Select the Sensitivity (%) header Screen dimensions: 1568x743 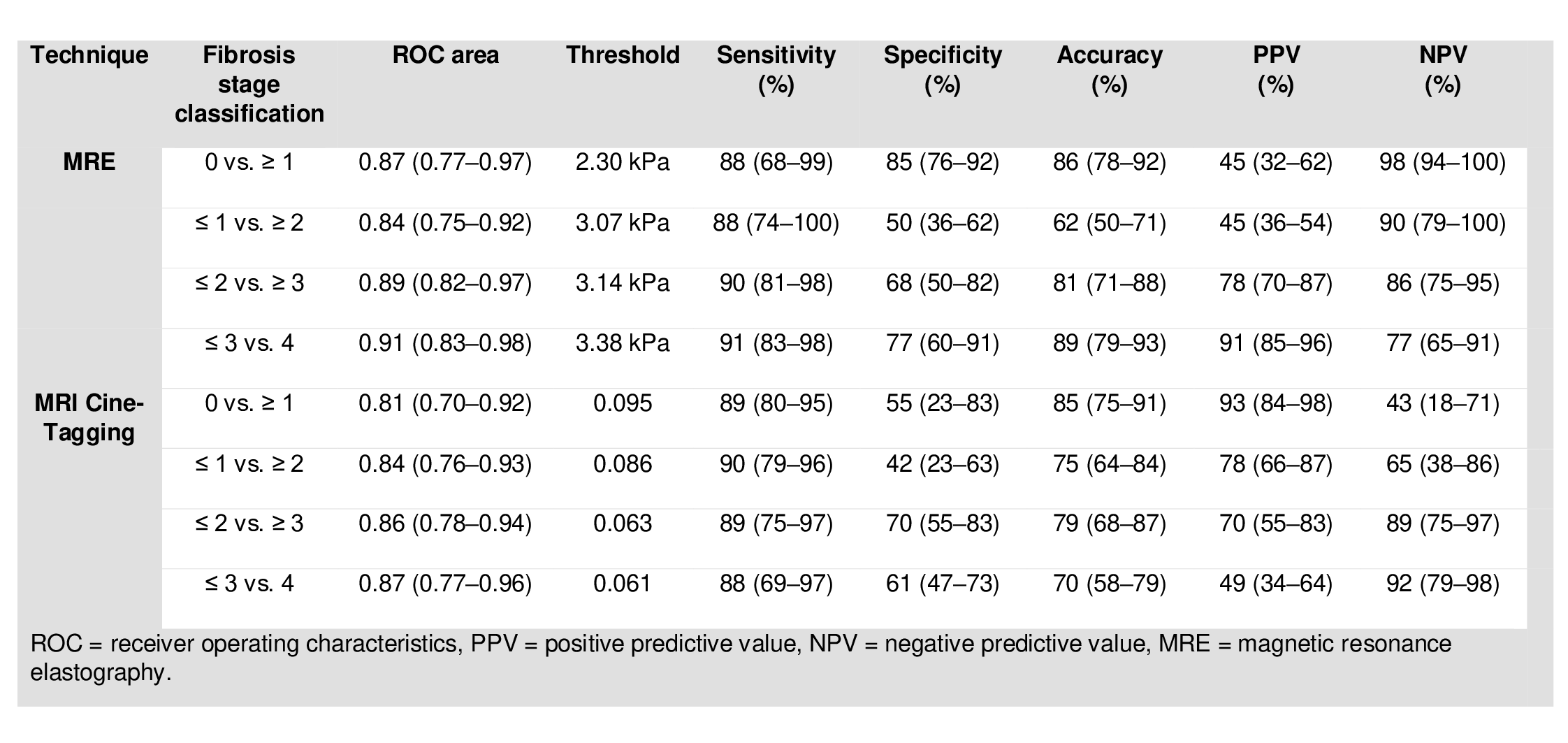[x=776, y=70]
